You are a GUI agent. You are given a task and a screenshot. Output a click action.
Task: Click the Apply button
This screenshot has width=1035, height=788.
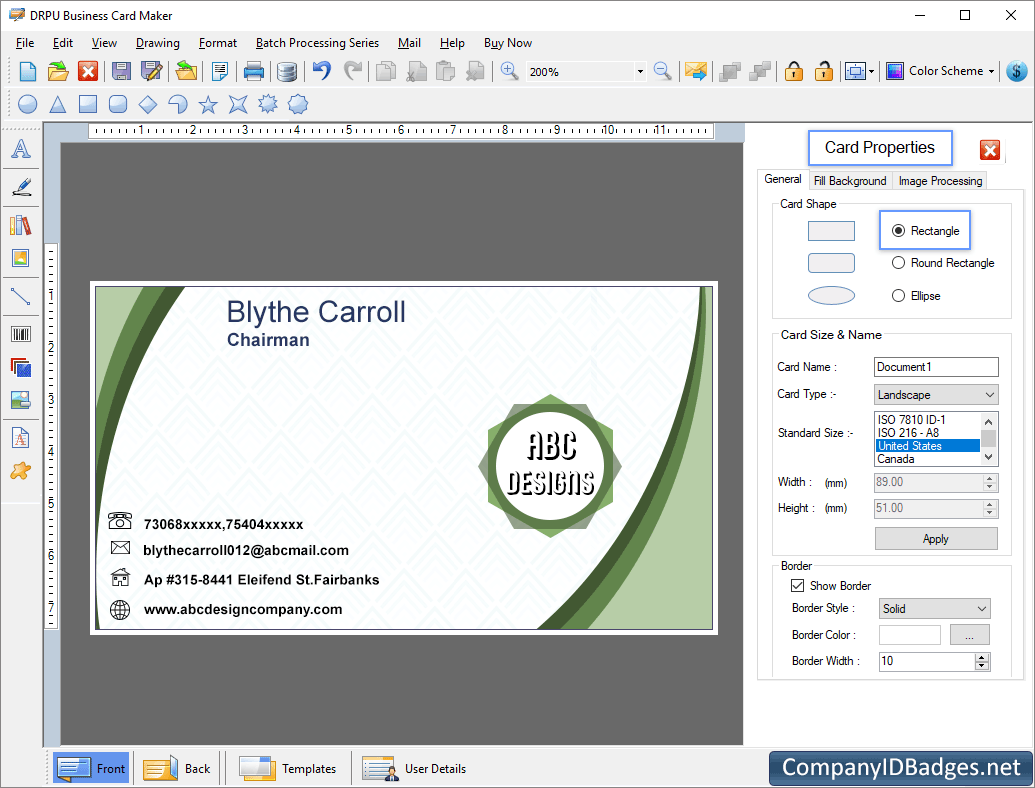[x=936, y=539]
